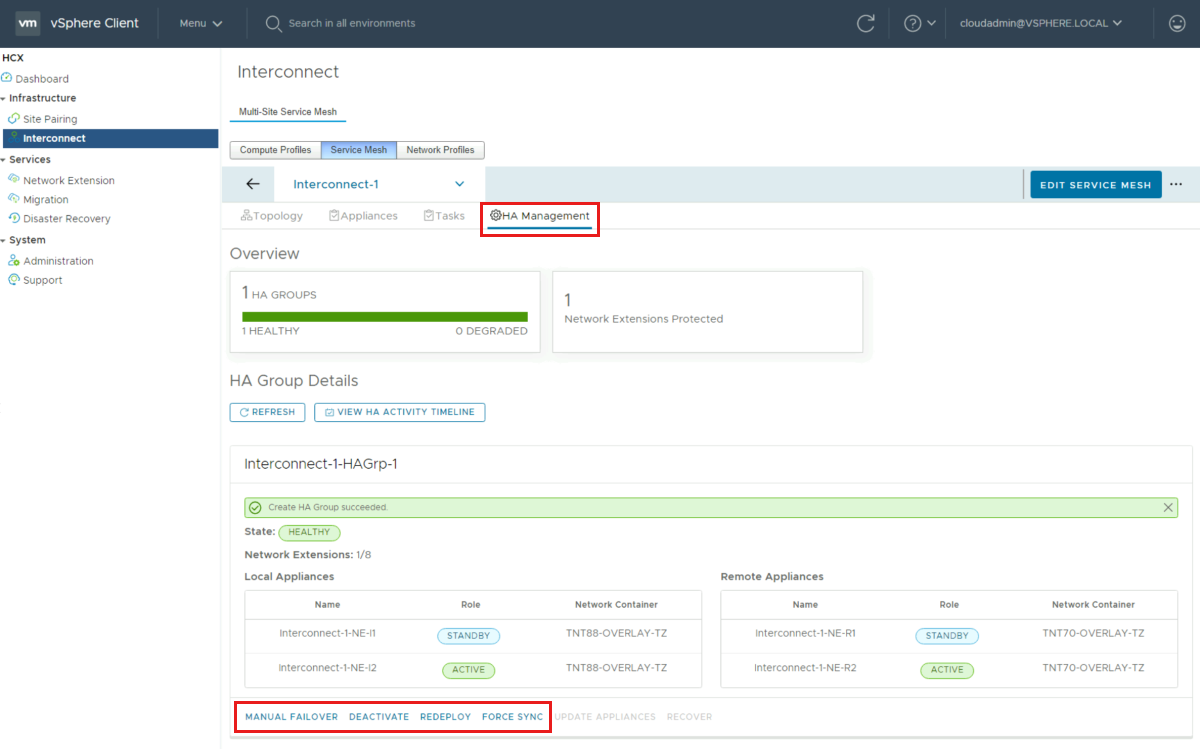Switch to the Topology tab
Screen dimensions: 1200x749
tap(272, 216)
